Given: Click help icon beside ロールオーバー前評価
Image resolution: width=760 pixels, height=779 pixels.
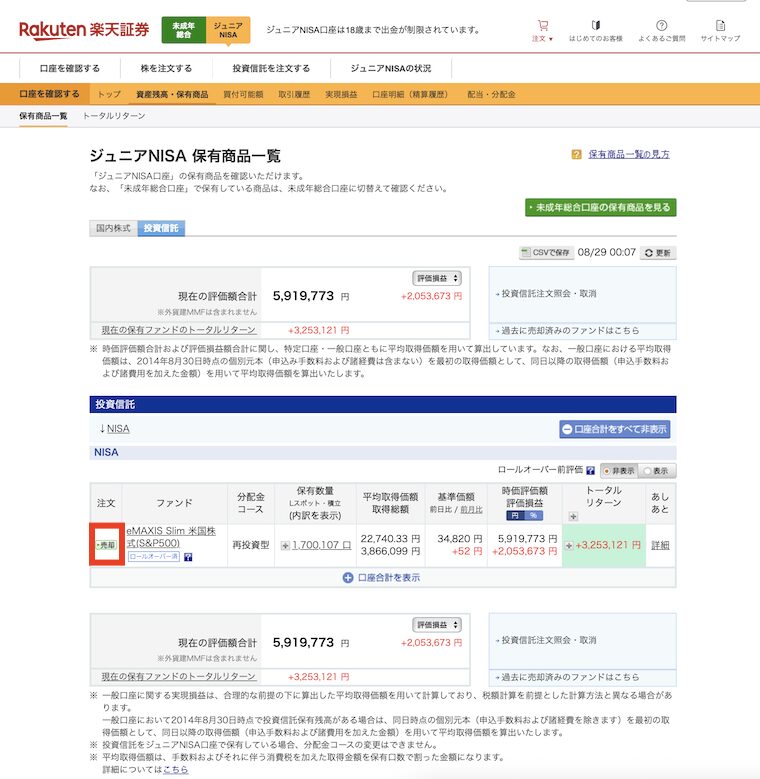Looking at the screenshot, I should click(x=591, y=469).
